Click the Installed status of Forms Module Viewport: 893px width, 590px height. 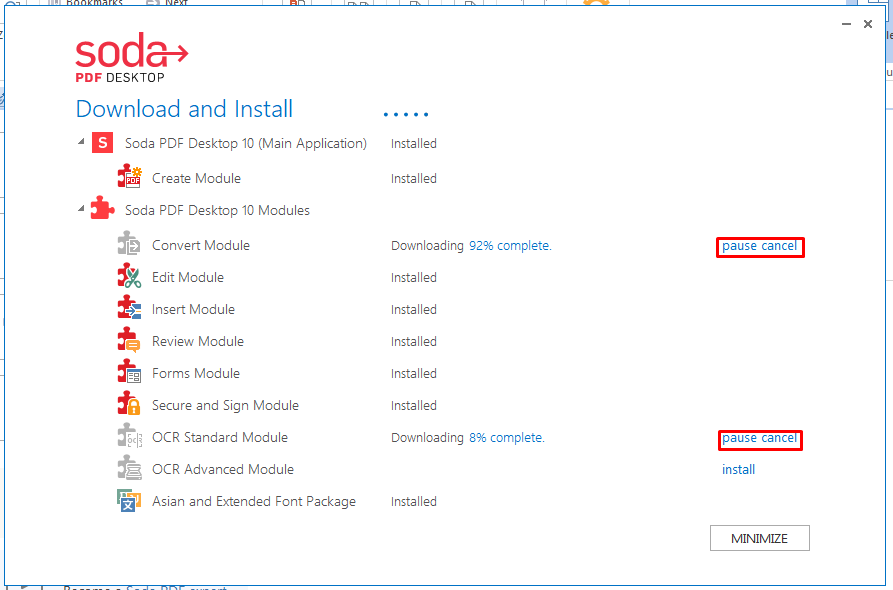(414, 374)
